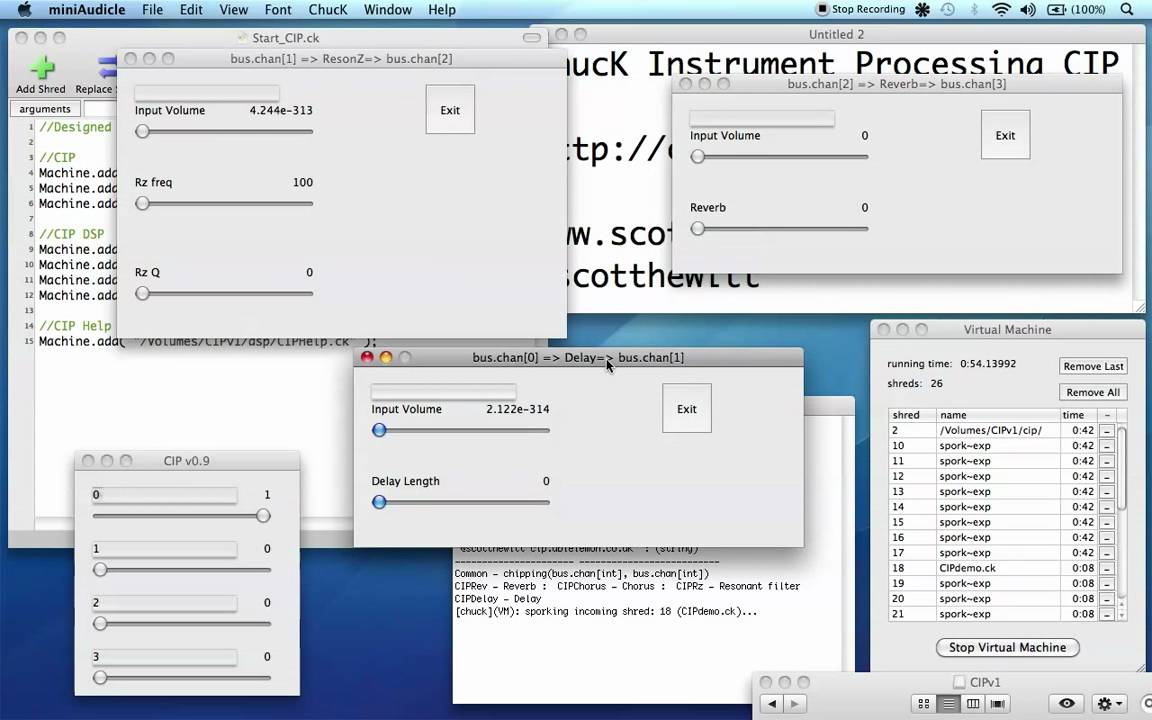The width and height of the screenshot is (1152, 720).
Task: Open the Help menu
Action: pos(442,10)
